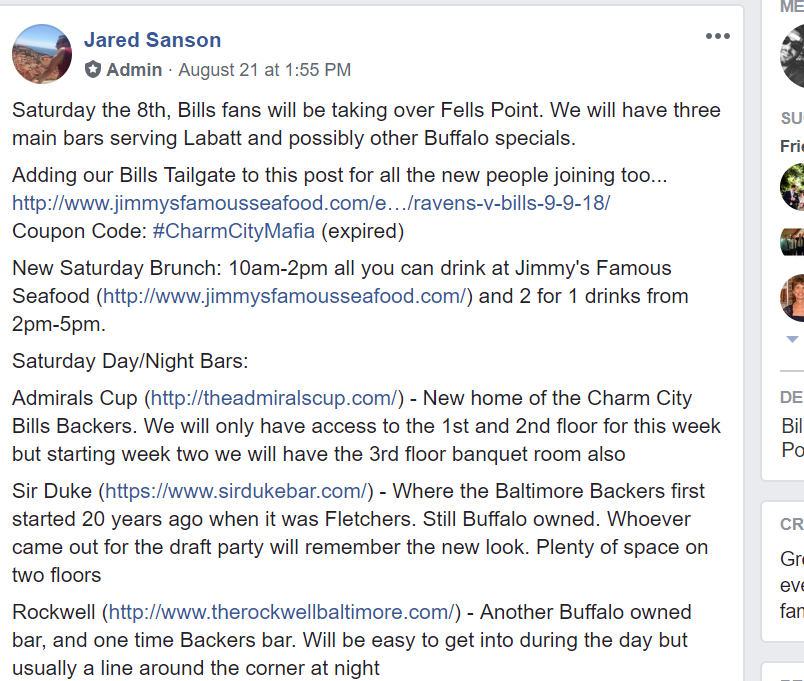Open the ravens-v-bills-9-9-18 event link

(311, 203)
